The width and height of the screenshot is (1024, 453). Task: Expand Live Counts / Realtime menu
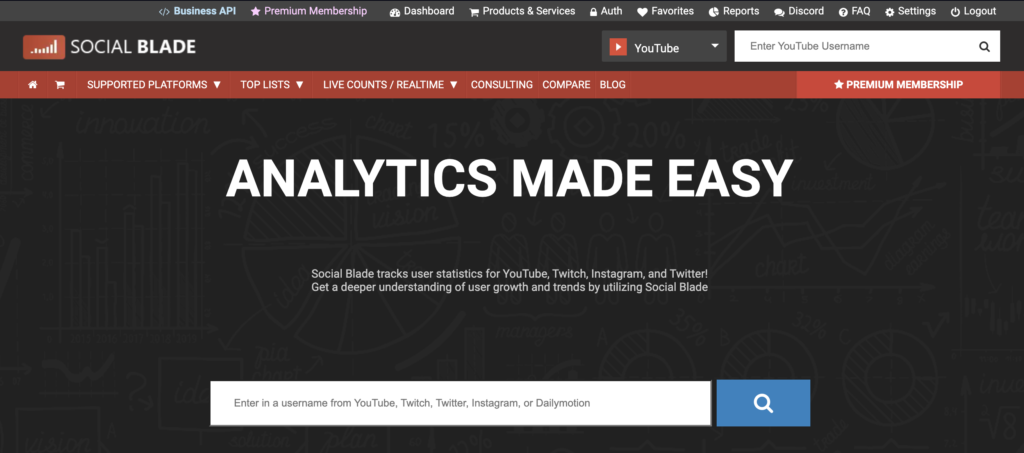click(391, 85)
